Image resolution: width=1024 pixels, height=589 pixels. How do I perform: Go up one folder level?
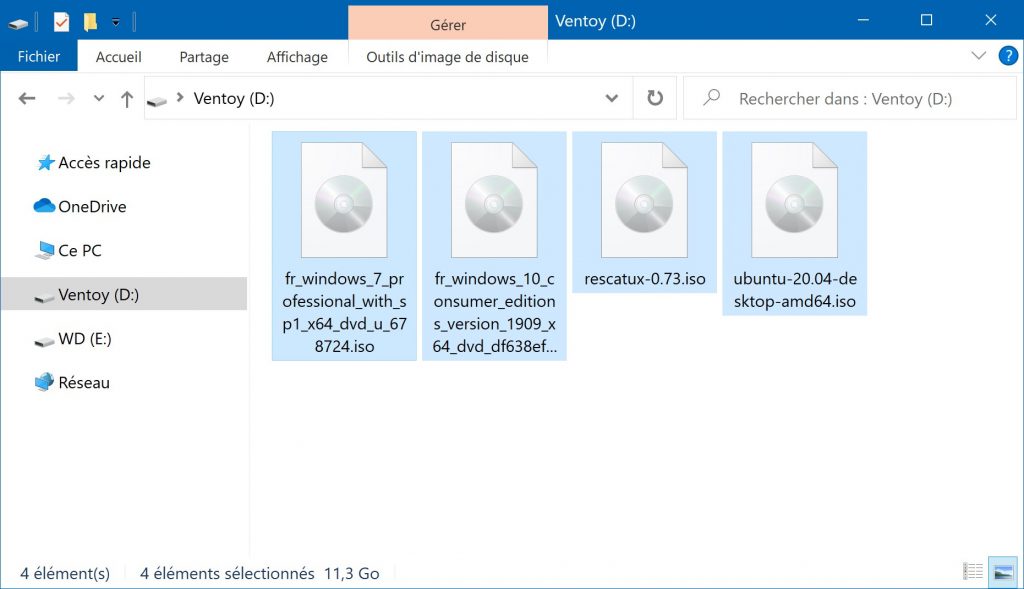pyautogui.click(x=127, y=99)
